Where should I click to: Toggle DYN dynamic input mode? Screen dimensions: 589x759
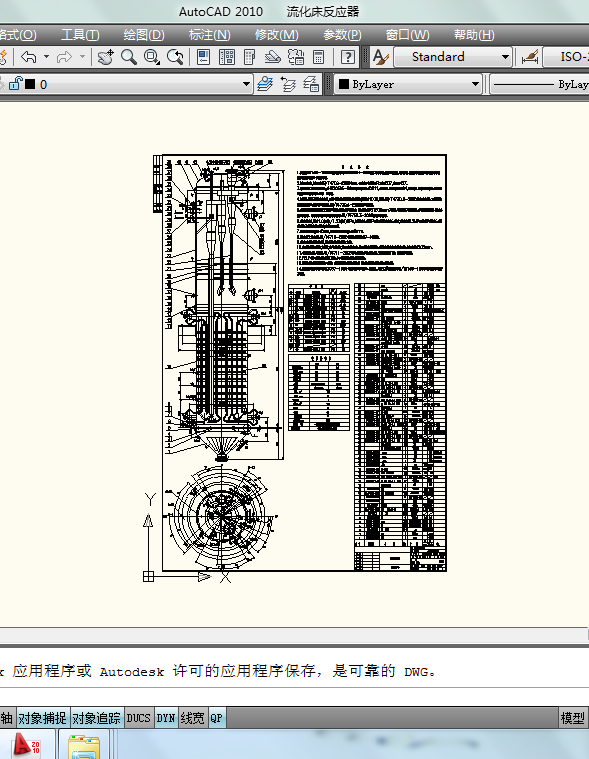[x=166, y=718]
